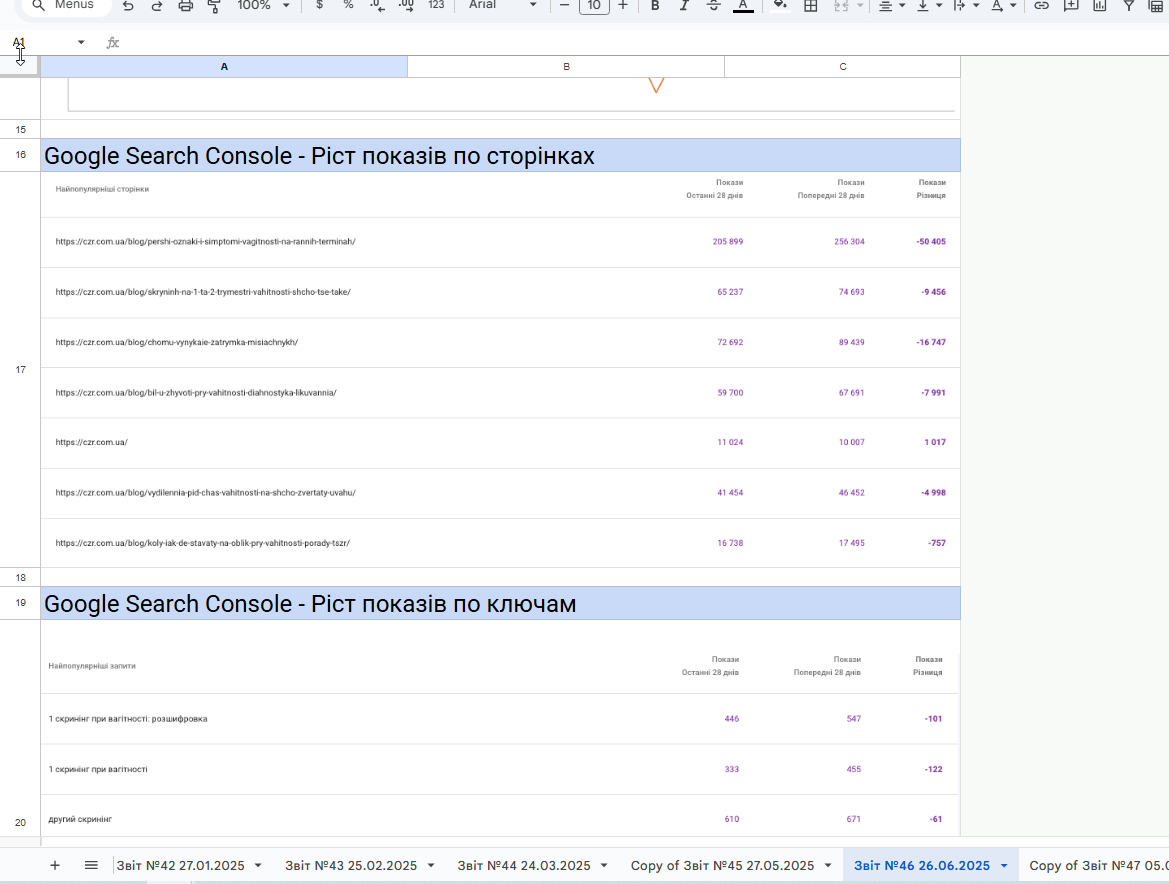The height and width of the screenshot is (884, 1169).
Task: Click the skryninh-na-1-ta-2-trymestri URL
Action: point(203,292)
